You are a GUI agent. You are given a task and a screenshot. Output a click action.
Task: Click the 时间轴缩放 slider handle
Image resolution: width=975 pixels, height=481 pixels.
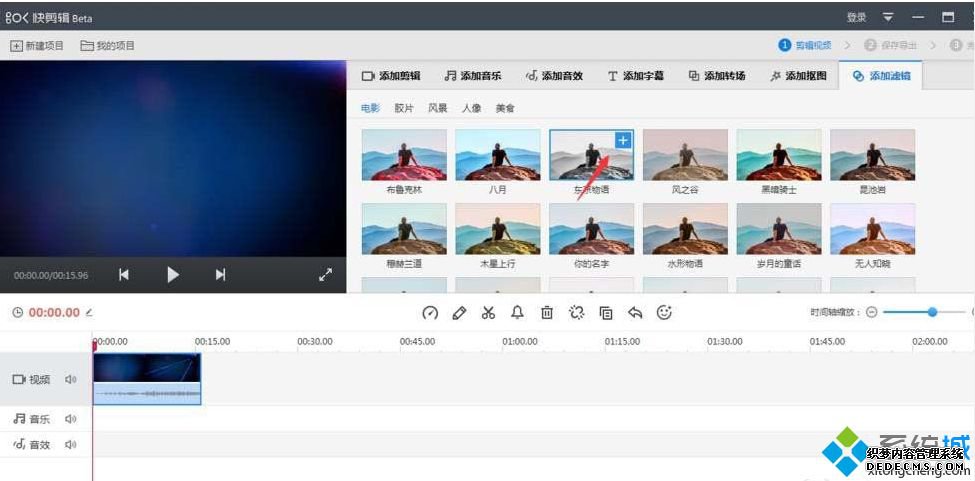(x=931, y=312)
